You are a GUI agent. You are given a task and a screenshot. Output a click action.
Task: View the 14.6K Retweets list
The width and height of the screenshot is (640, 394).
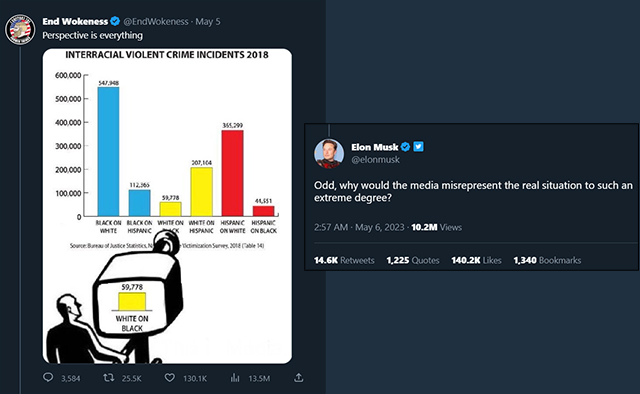(344, 260)
